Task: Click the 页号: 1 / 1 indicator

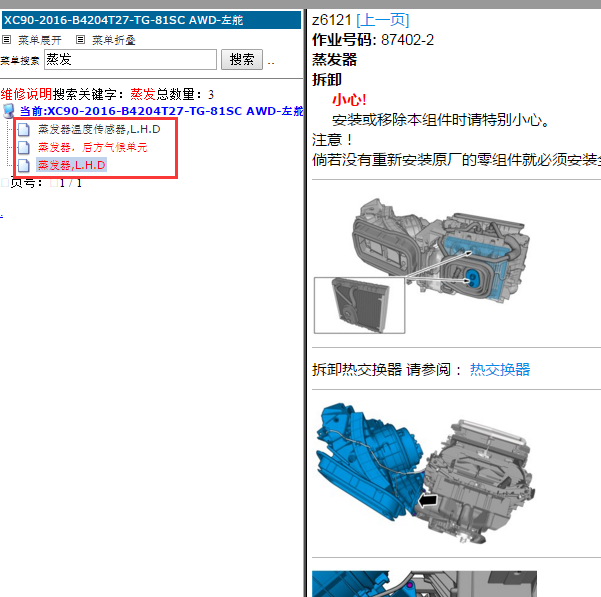Action: [x=46, y=183]
